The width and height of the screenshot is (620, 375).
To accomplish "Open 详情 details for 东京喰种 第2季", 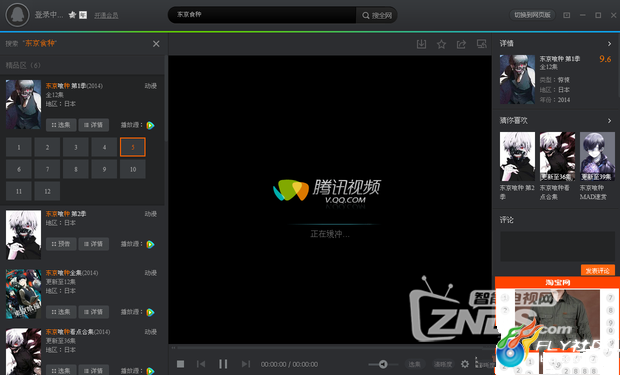I will pos(93,244).
